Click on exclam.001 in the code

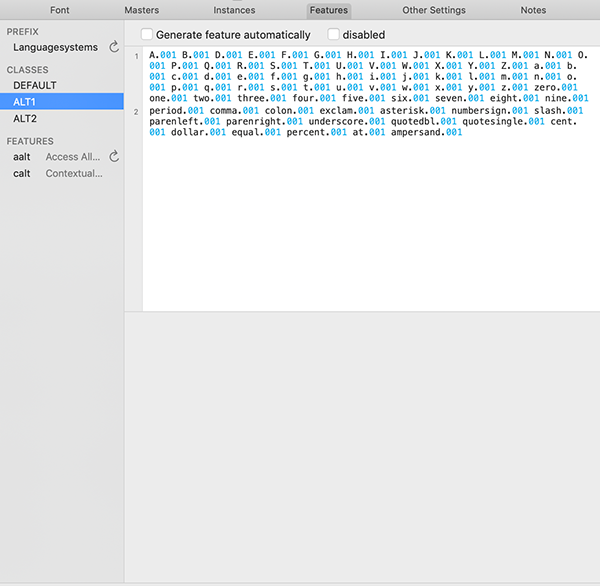click(x=347, y=111)
